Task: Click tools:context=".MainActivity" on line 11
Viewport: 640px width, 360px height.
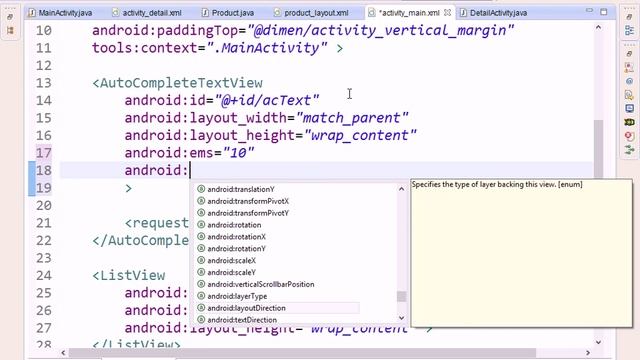Action: [209, 48]
